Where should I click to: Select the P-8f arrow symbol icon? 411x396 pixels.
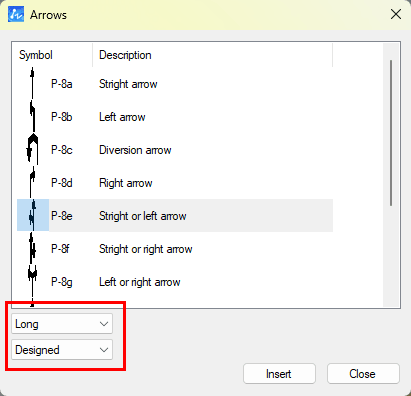(32, 249)
